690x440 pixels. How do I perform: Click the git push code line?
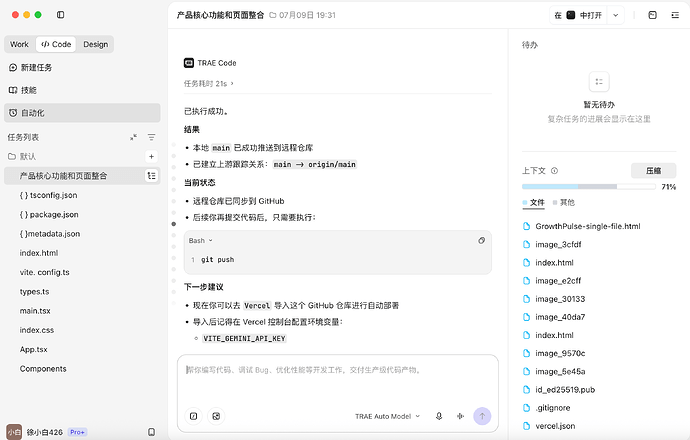point(217,260)
